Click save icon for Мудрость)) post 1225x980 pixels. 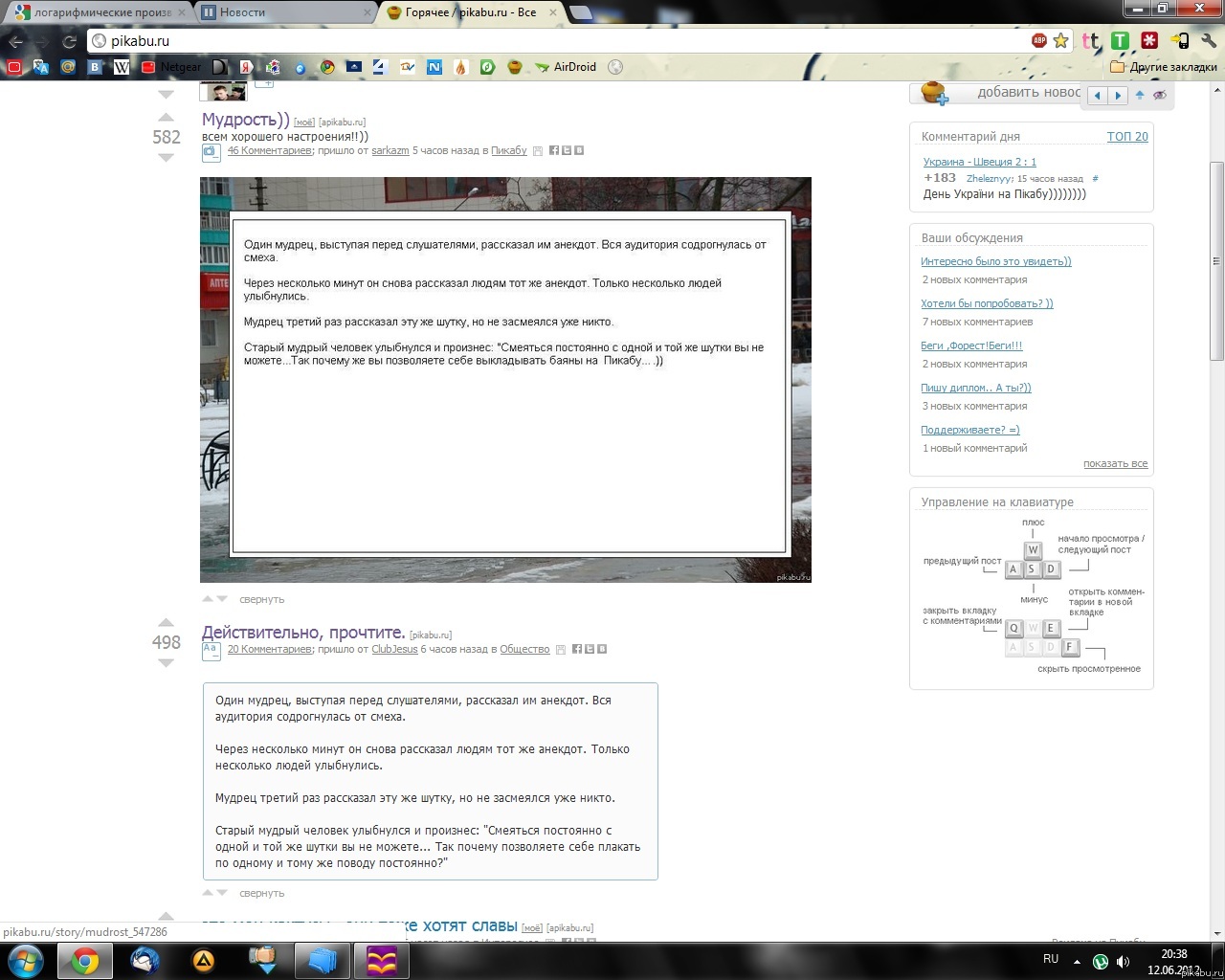tap(538, 151)
